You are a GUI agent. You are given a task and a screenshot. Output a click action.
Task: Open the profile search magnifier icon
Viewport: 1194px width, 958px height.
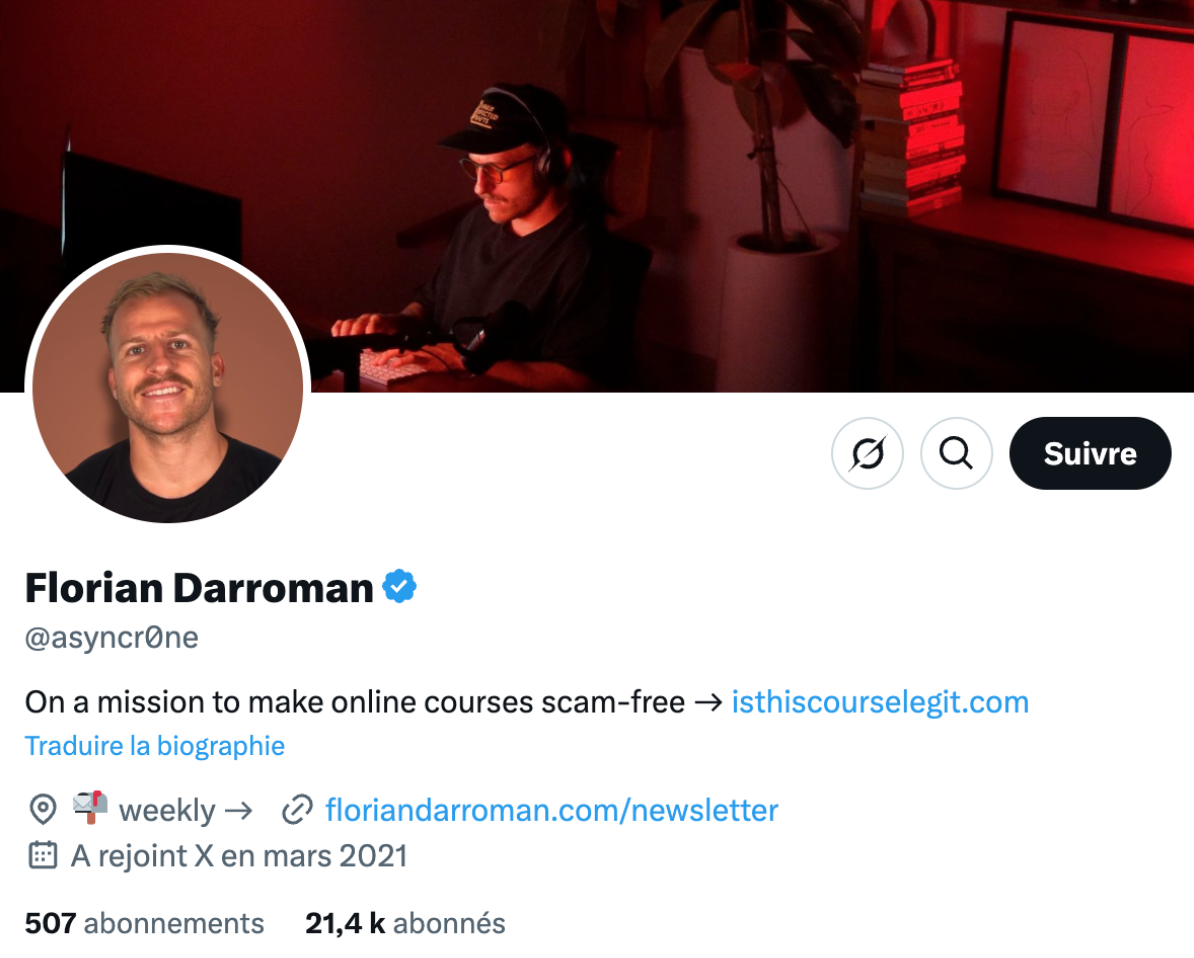tap(956, 453)
